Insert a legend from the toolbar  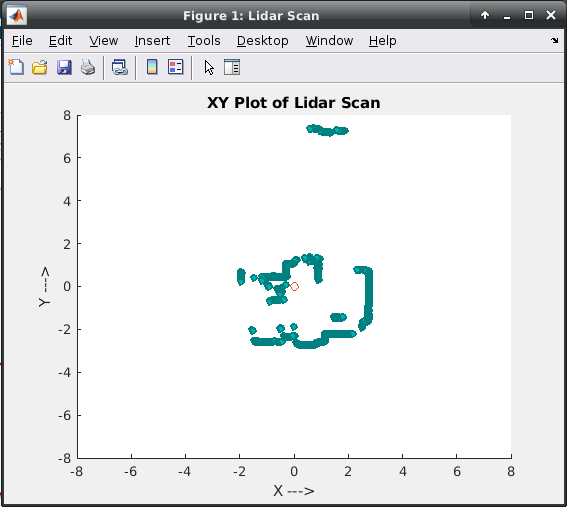(176, 67)
